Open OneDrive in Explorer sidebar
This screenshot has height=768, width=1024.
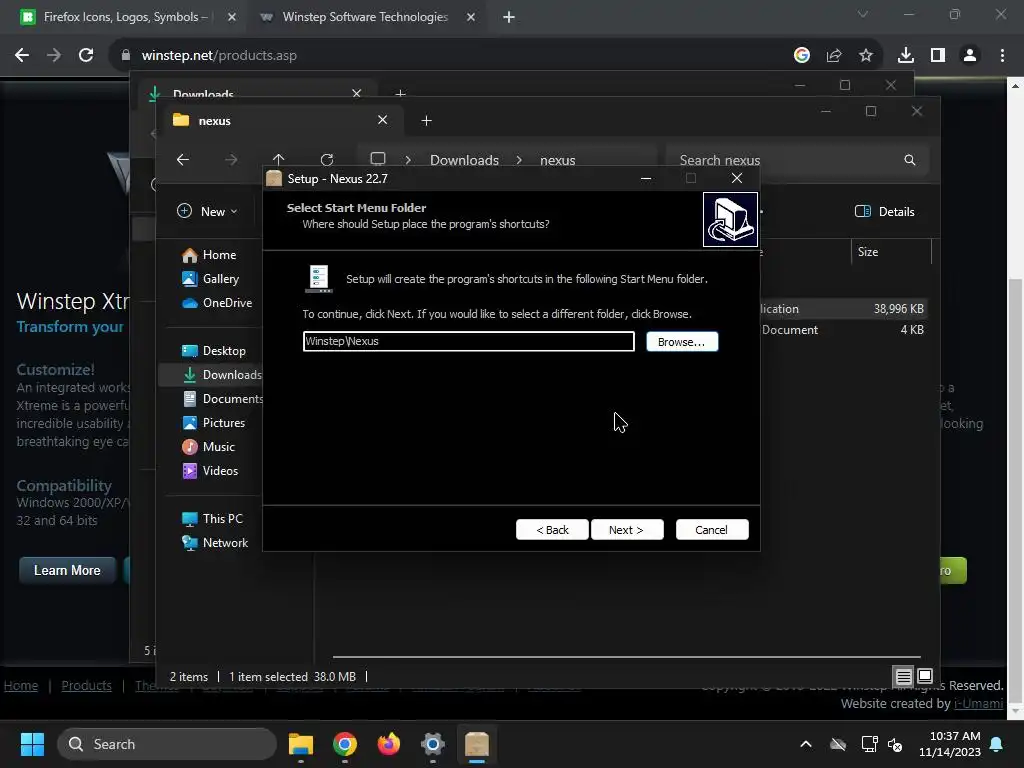217,303
